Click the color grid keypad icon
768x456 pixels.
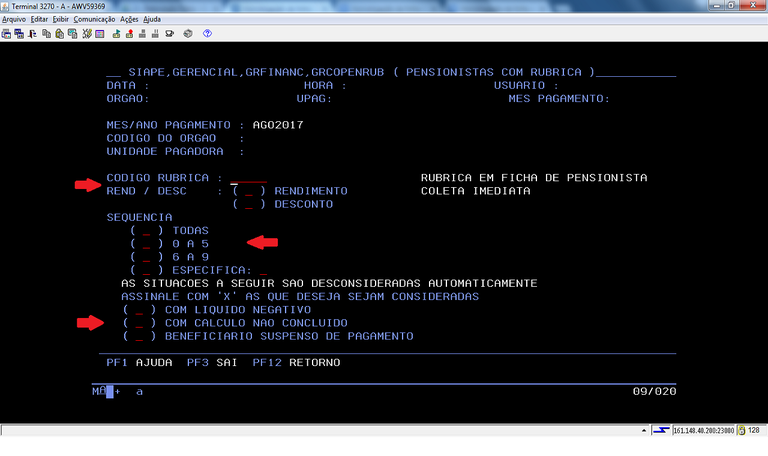(100, 34)
